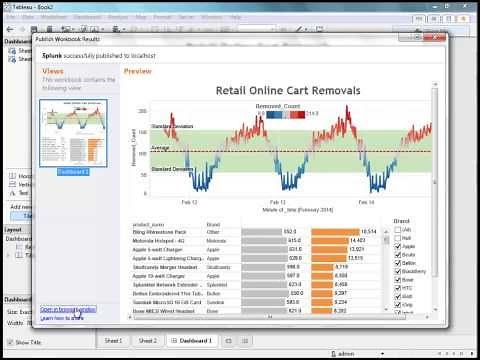
Task: Toggle the Show Title checkbox
Action: (10, 342)
